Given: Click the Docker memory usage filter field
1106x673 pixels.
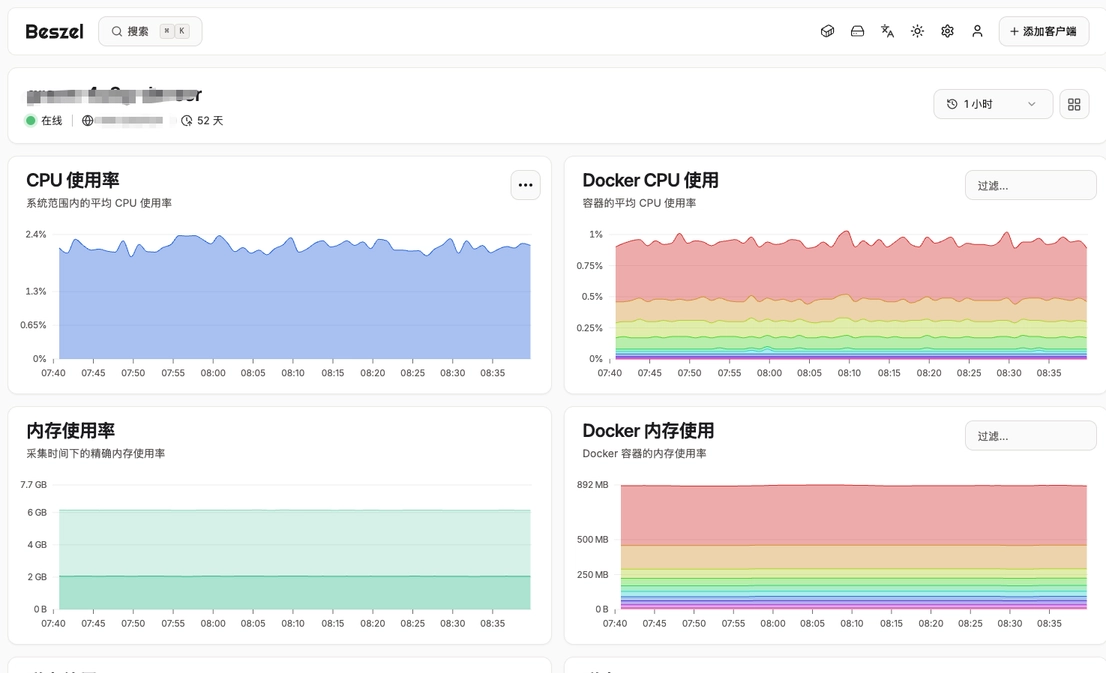Looking at the screenshot, I should click(1031, 436).
